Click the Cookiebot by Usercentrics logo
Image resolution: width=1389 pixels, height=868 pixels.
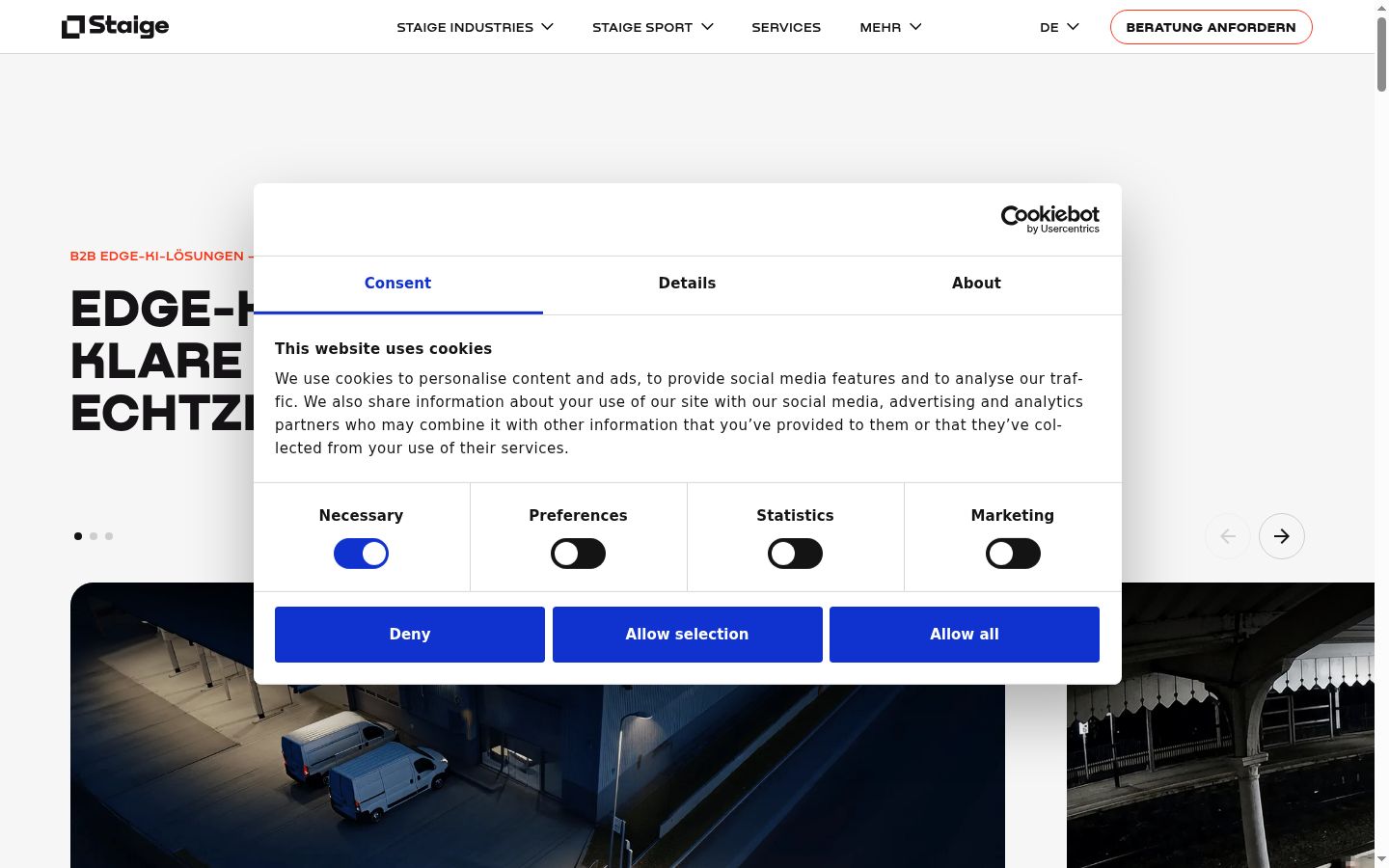click(1049, 219)
